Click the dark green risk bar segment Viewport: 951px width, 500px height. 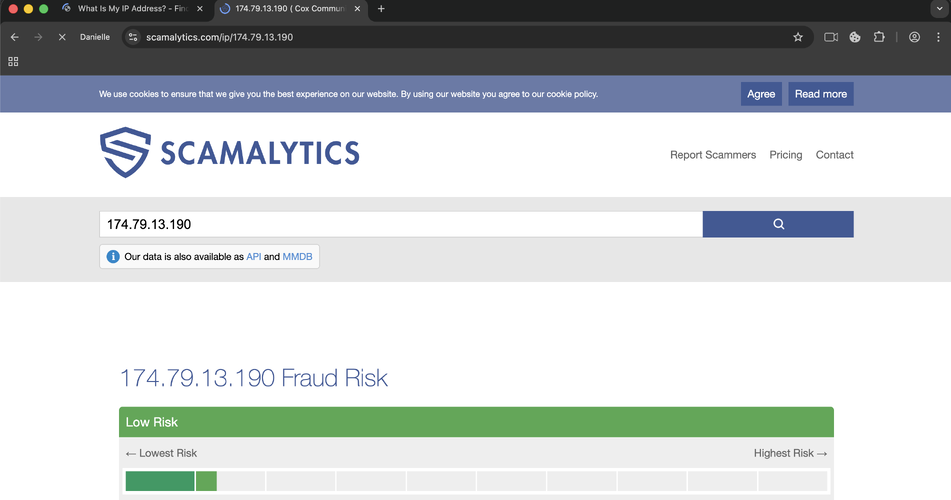coord(160,481)
